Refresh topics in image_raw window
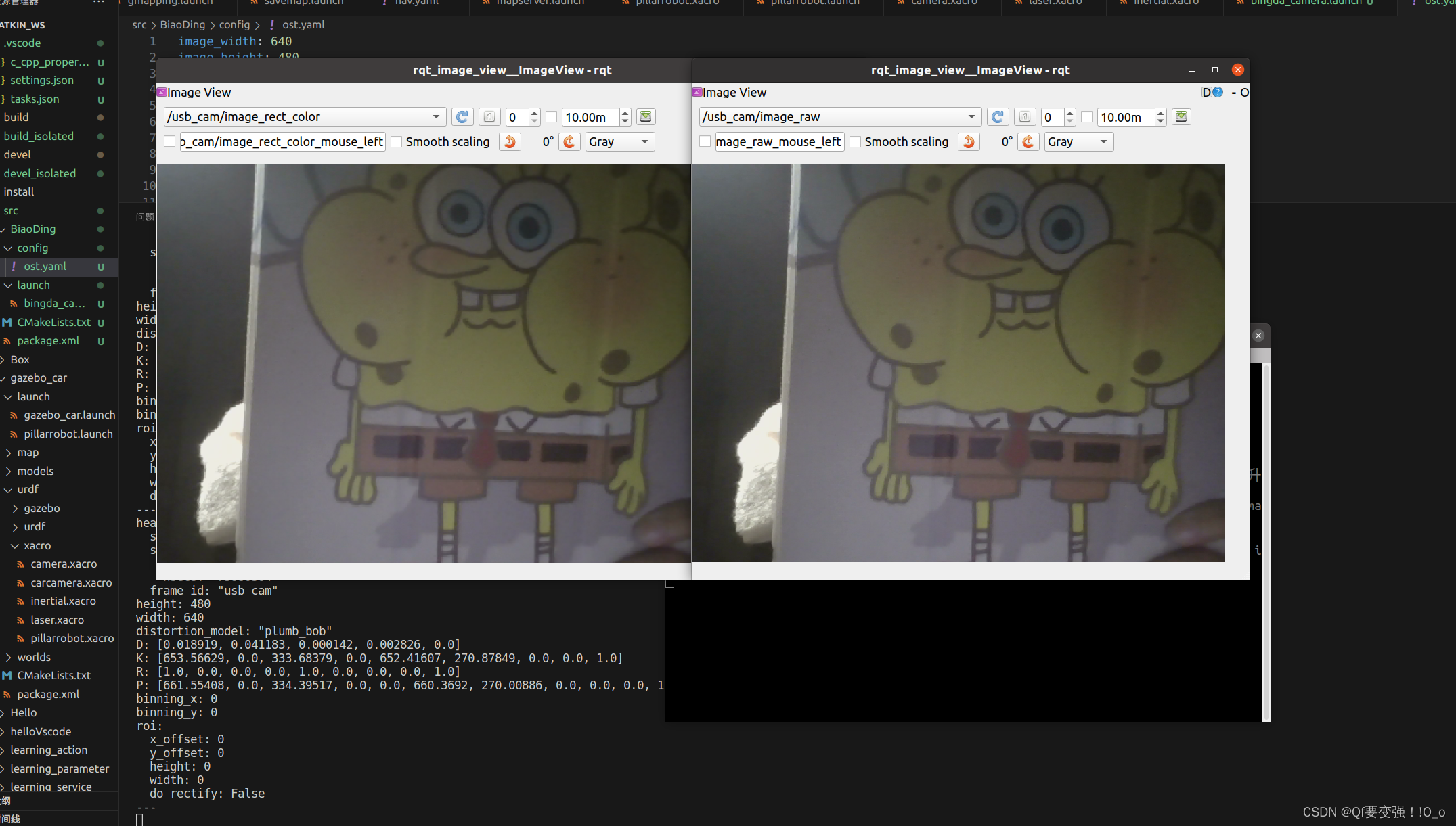The height and width of the screenshot is (826, 1456). (x=998, y=117)
